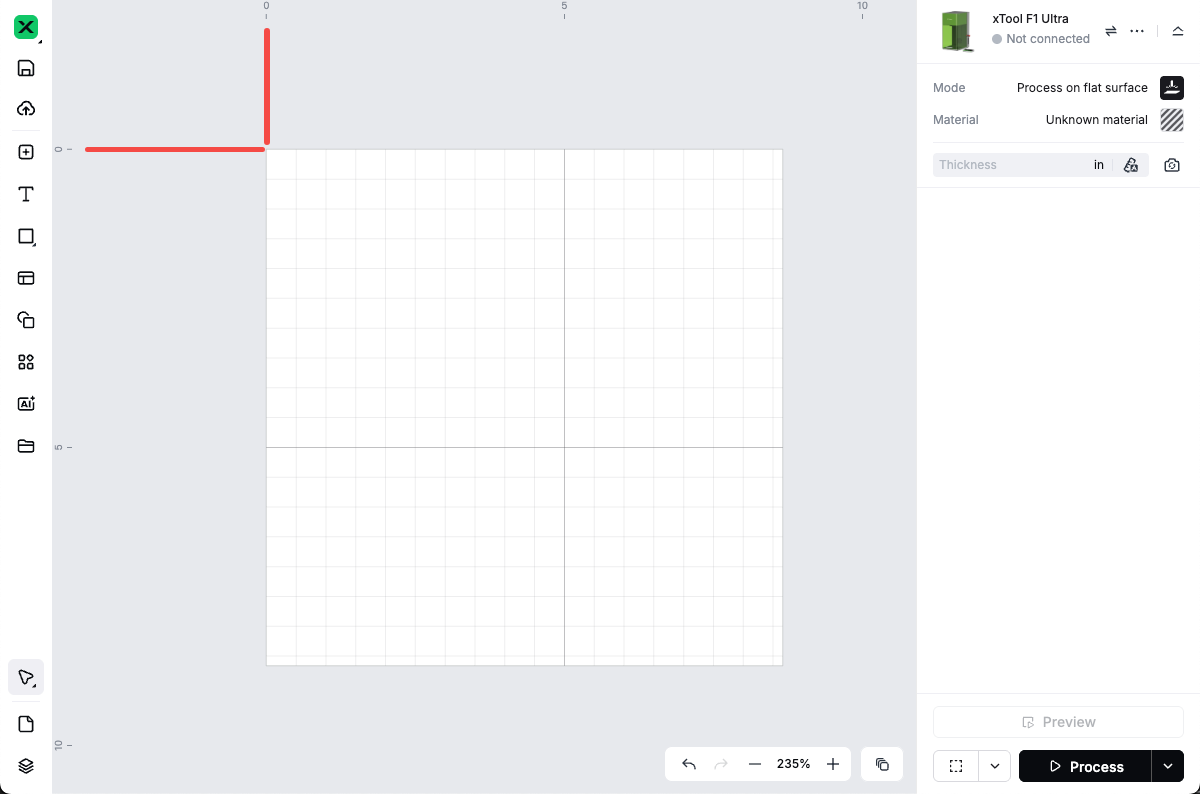Viewport: 1200px width, 794px height.
Task: Open the Layers panel icon
Action: [x=26, y=766]
